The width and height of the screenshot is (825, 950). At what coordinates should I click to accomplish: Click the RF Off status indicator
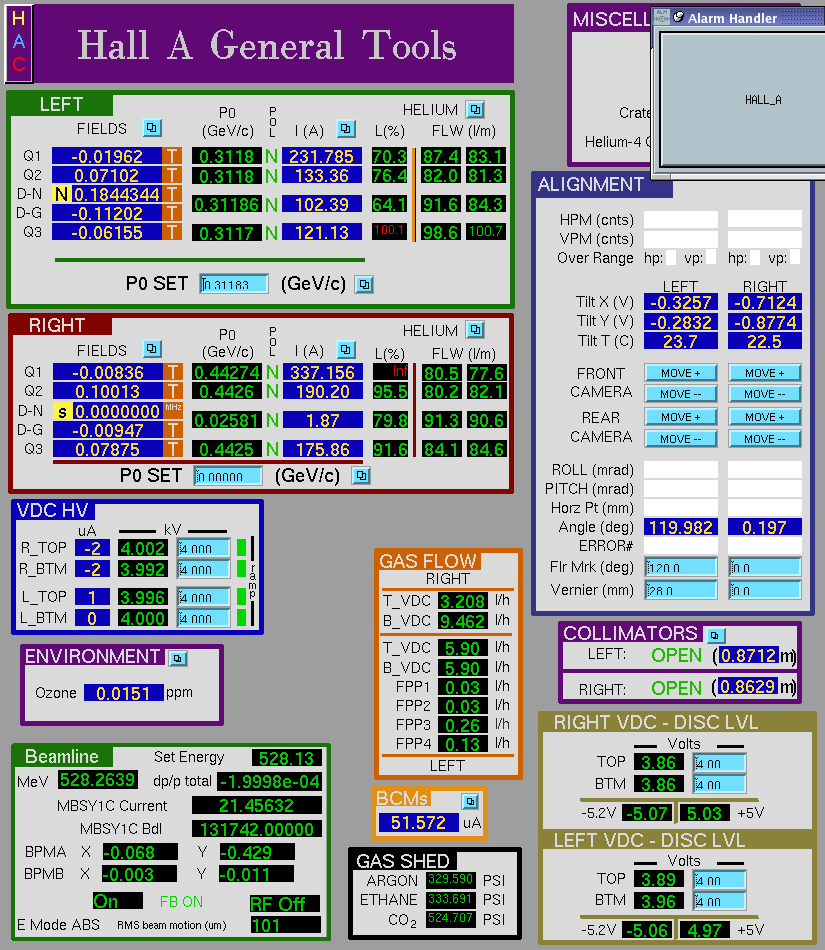[284, 903]
